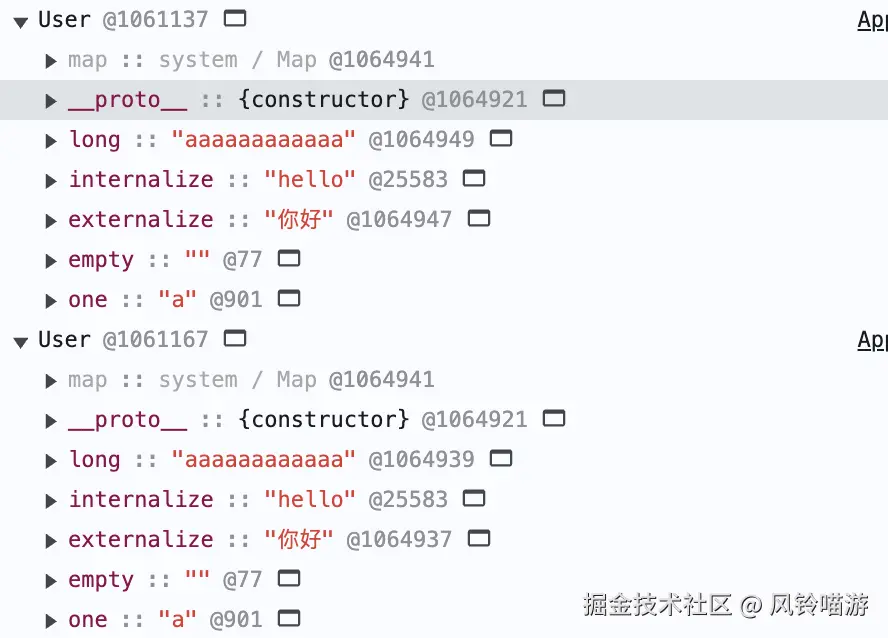Click window icon beside first internalize @25583
The width and height of the screenshot is (888, 638).
pos(474,178)
